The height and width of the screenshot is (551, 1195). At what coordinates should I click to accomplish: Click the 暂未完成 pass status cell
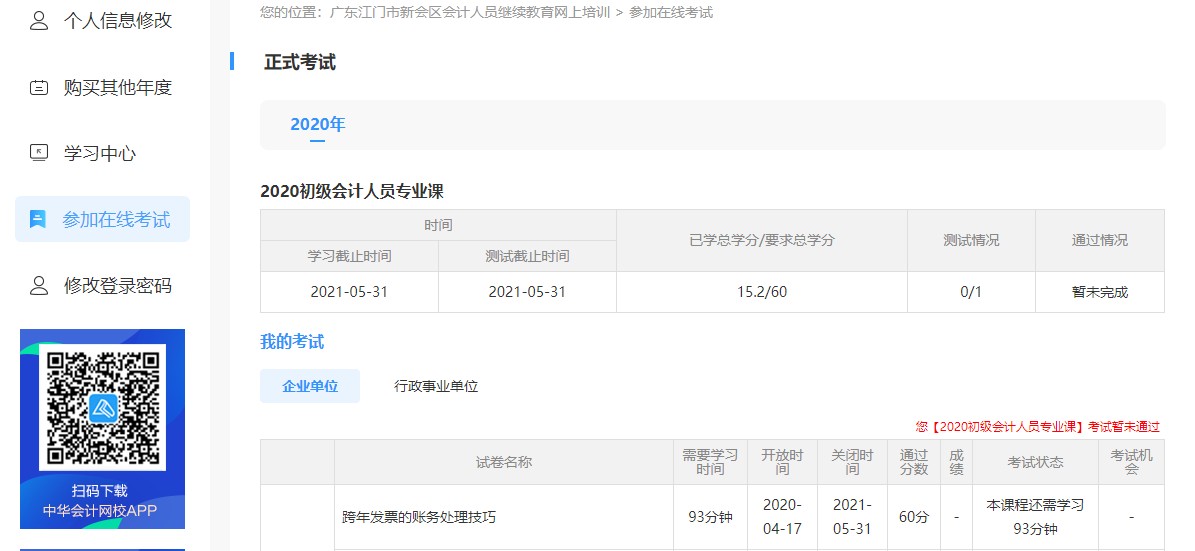coord(1099,293)
